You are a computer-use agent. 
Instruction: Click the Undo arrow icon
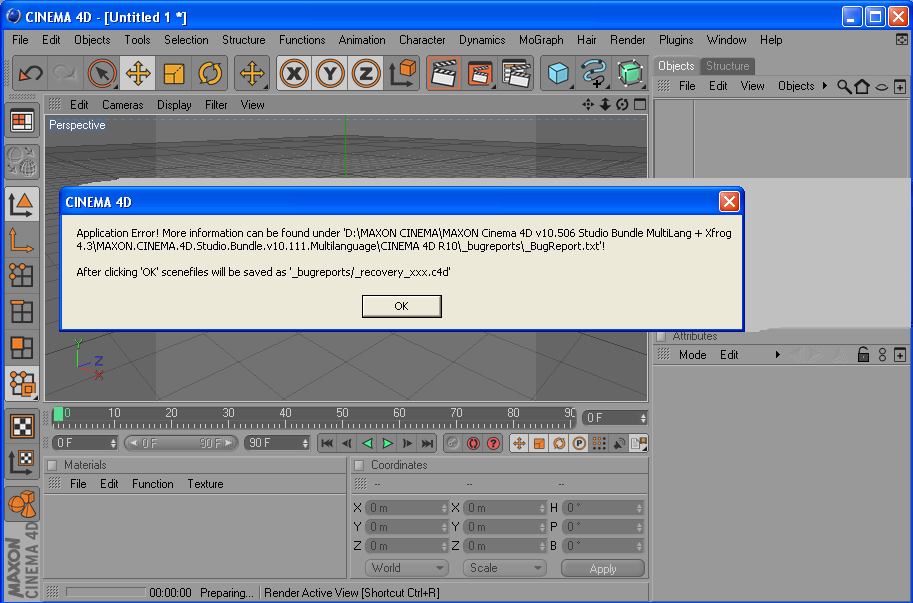tap(30, 73)
